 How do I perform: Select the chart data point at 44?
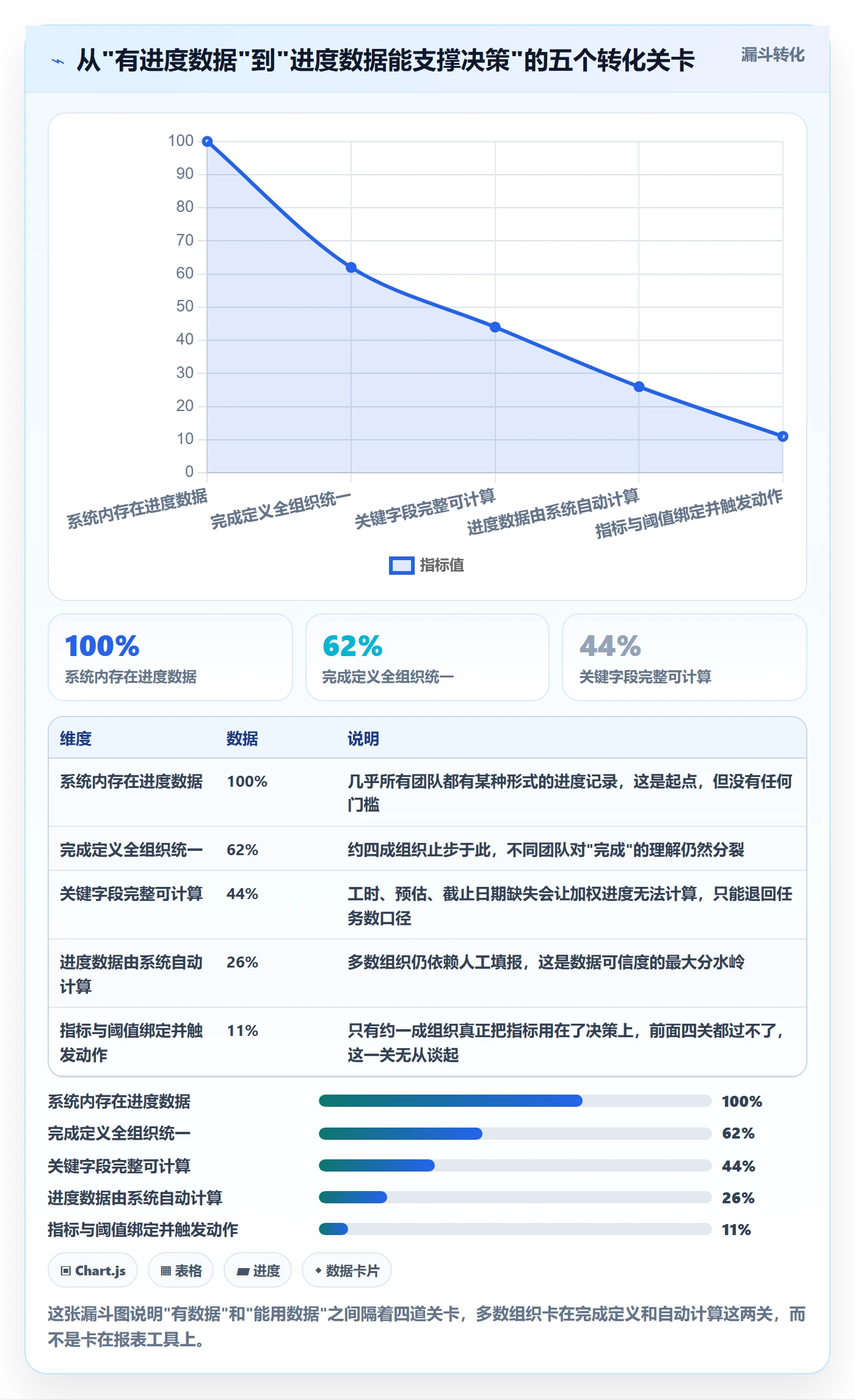(x=495, y=327)
